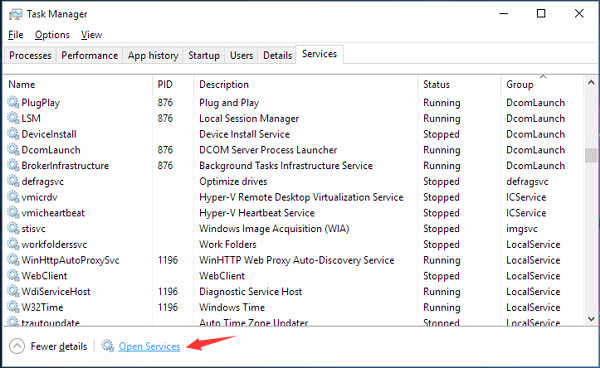Viewport: 600px width, 368px height.
Task: Click 'DCOM Server Process Launcher' description
Action: click(268, 150)
